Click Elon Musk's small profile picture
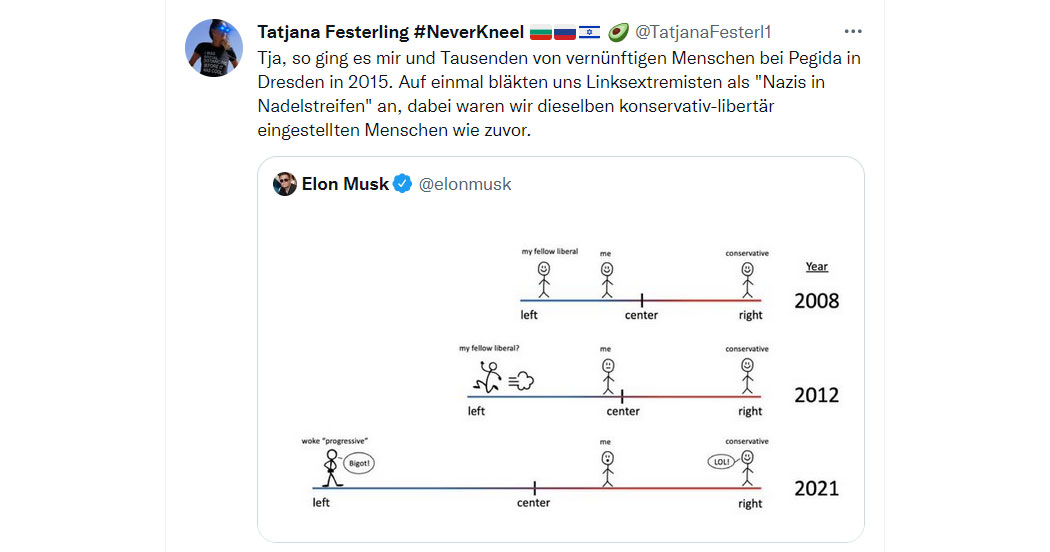The width and height of the screenshot is (1050, 552). (285, 184)
